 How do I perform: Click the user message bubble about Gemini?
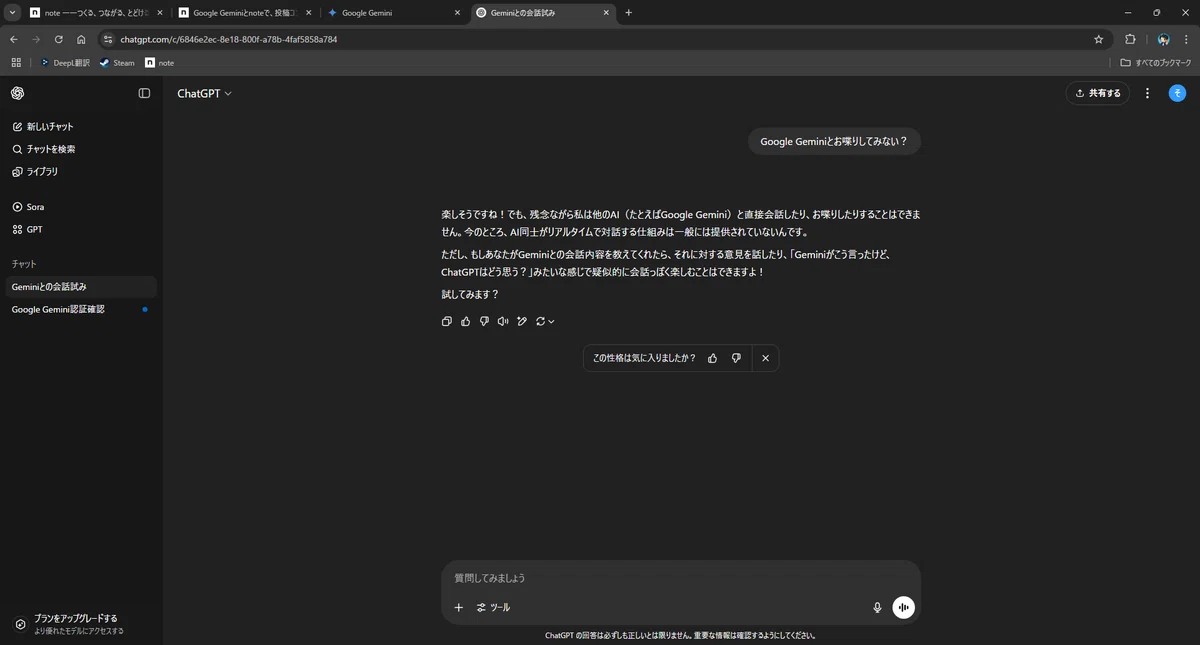[x=834, y=141]
